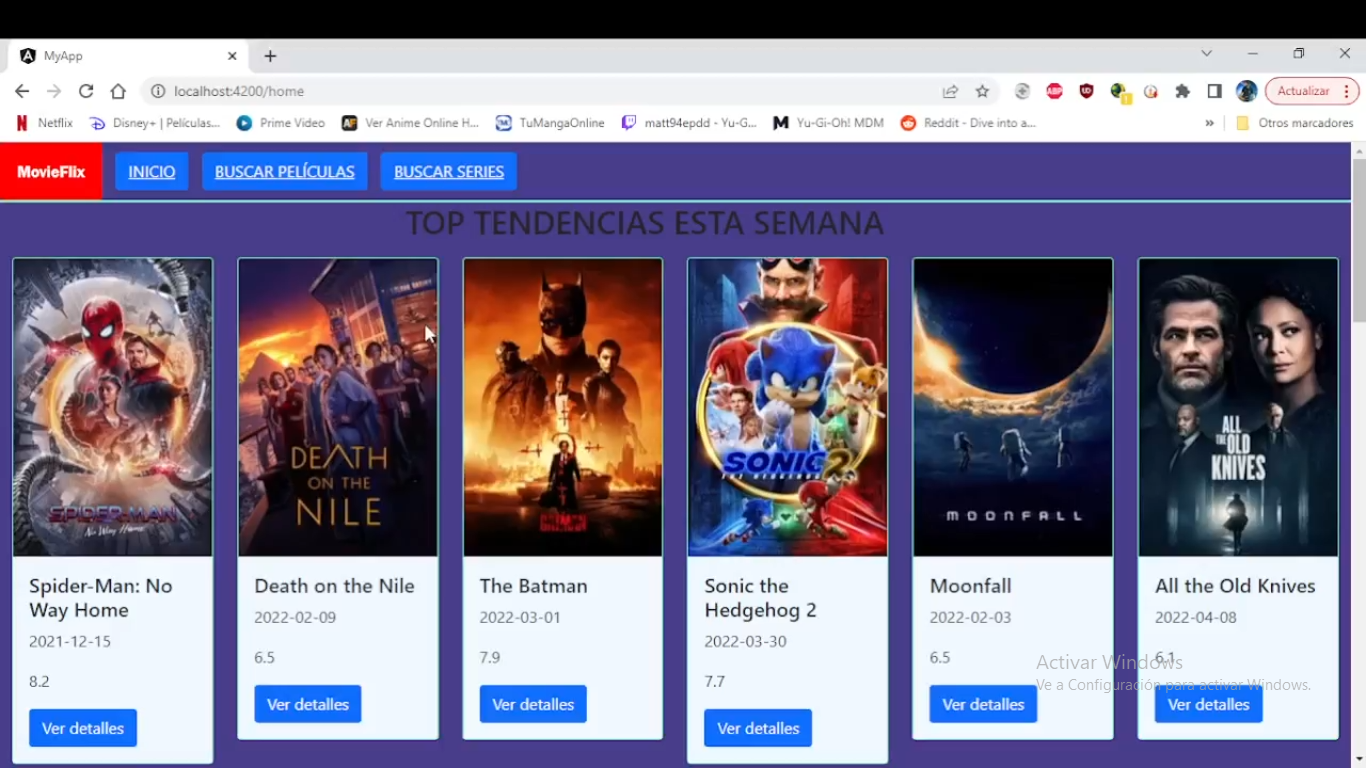Click the title 'The Batman'
The width and height of the screenshot is (1368, 768).
coord(533,586)
